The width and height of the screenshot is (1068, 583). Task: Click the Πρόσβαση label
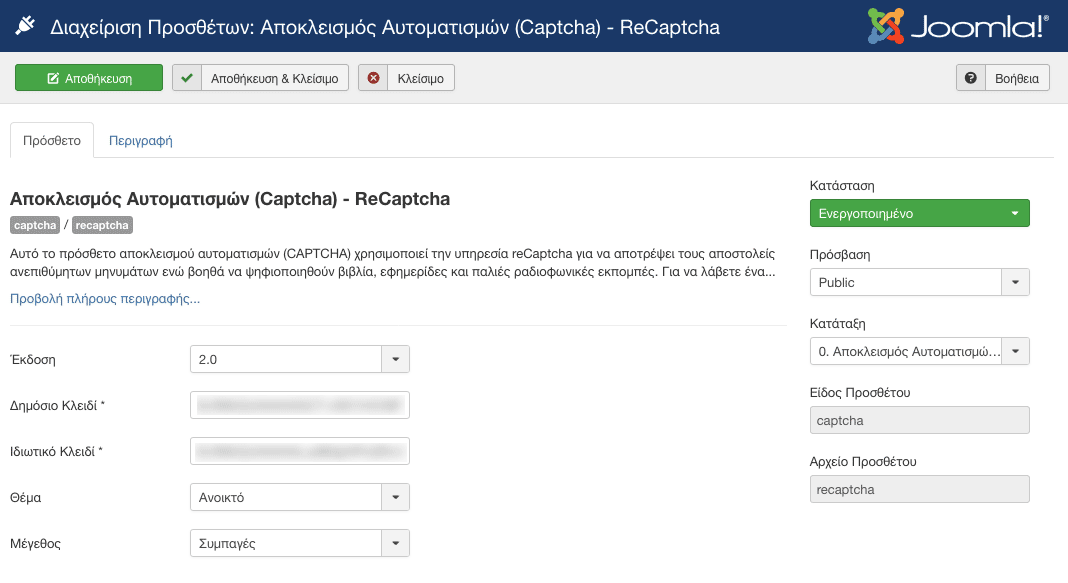(x=840, y=255)
